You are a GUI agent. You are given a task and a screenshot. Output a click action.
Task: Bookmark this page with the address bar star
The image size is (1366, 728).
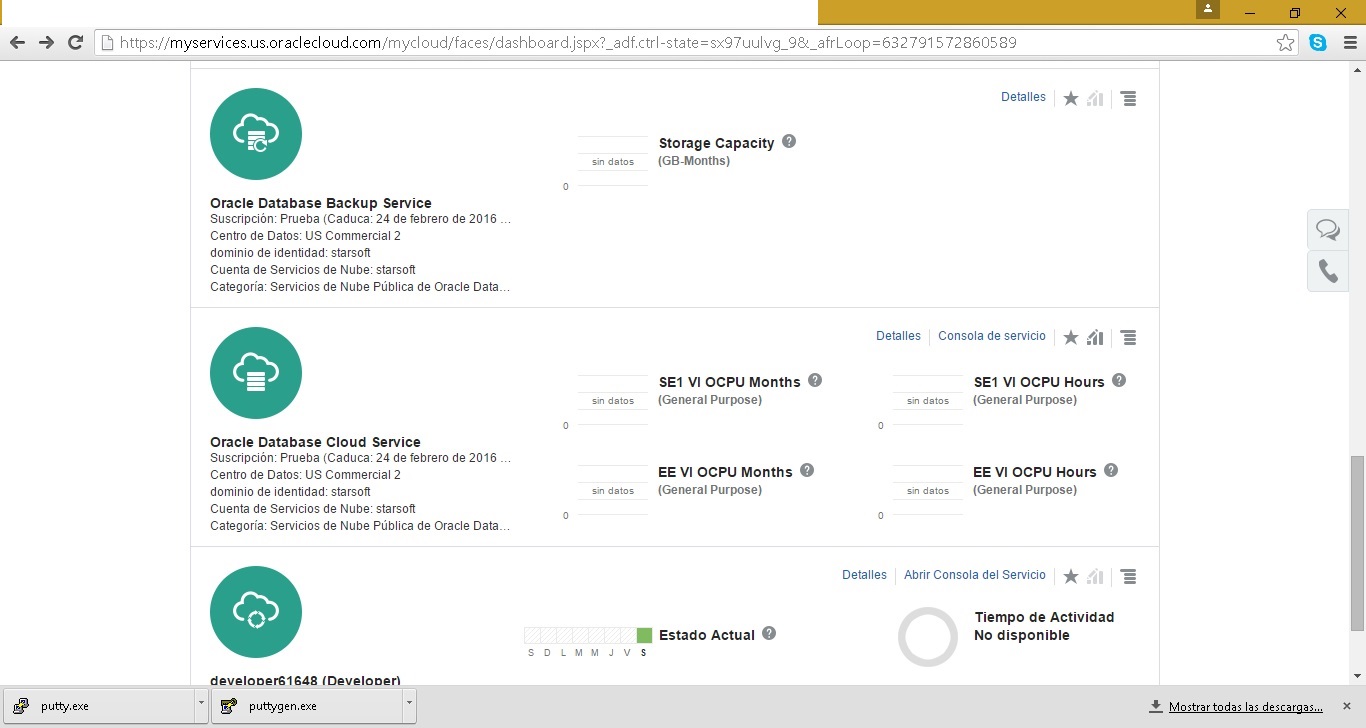1285,43
